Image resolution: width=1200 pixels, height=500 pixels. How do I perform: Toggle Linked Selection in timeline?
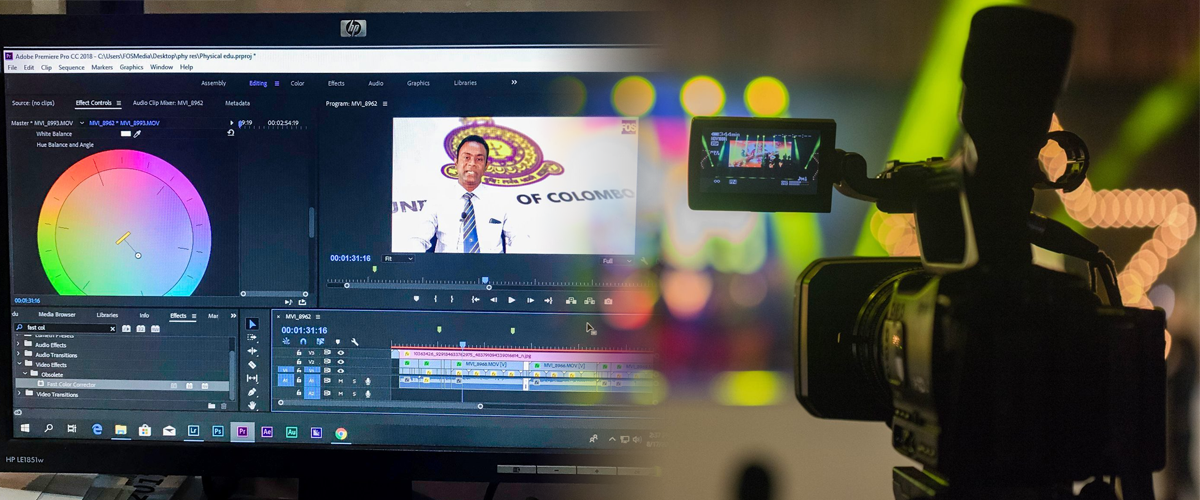tap(320, 341)
